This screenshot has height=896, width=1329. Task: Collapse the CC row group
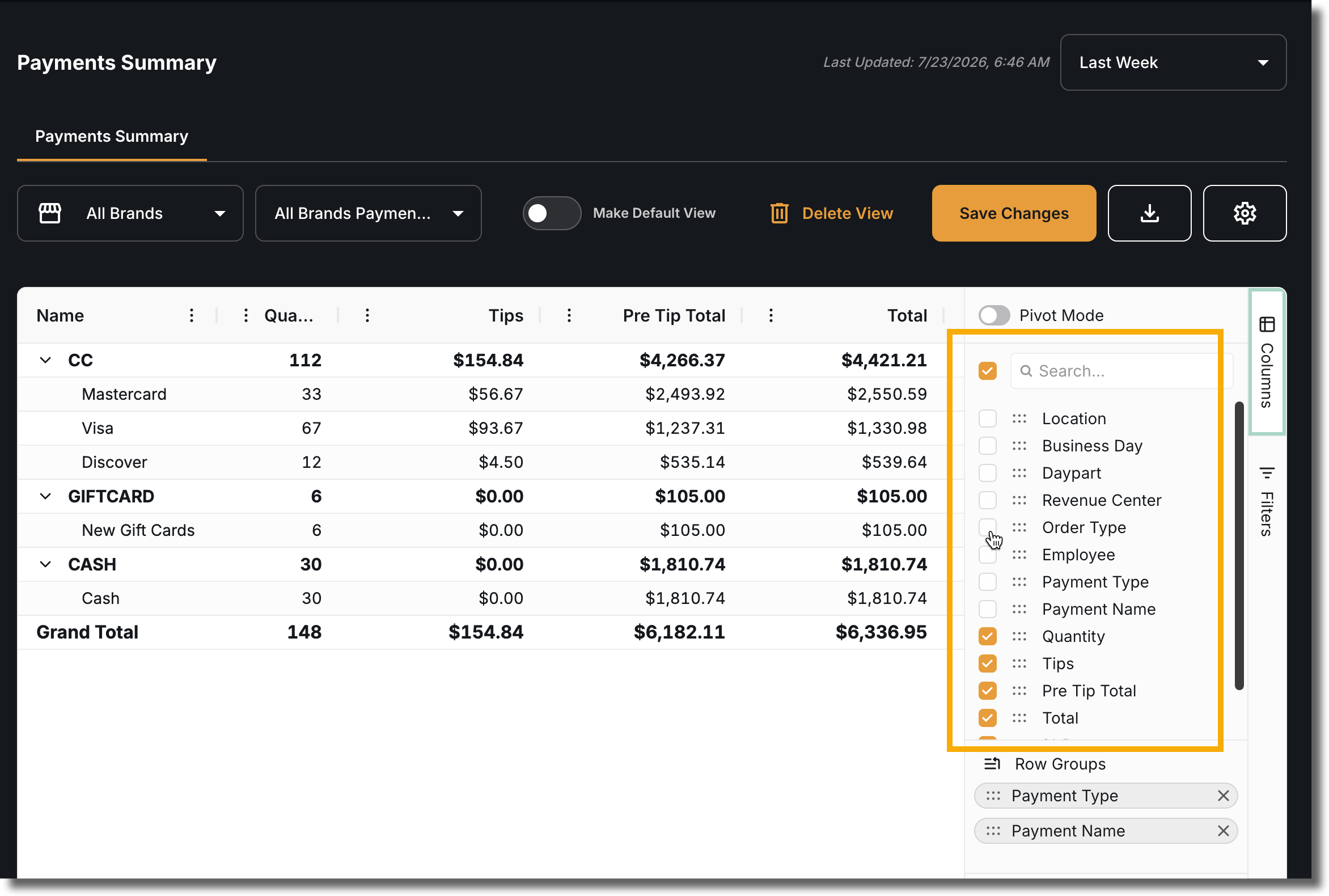45,361
